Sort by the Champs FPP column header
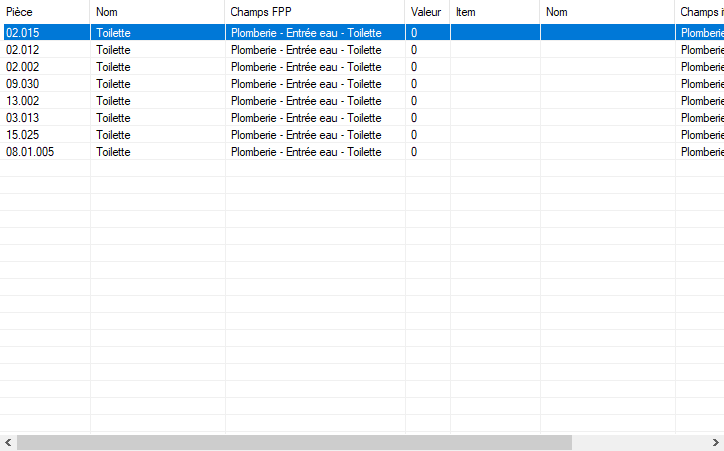724x451 pixels. coord(315,11)
